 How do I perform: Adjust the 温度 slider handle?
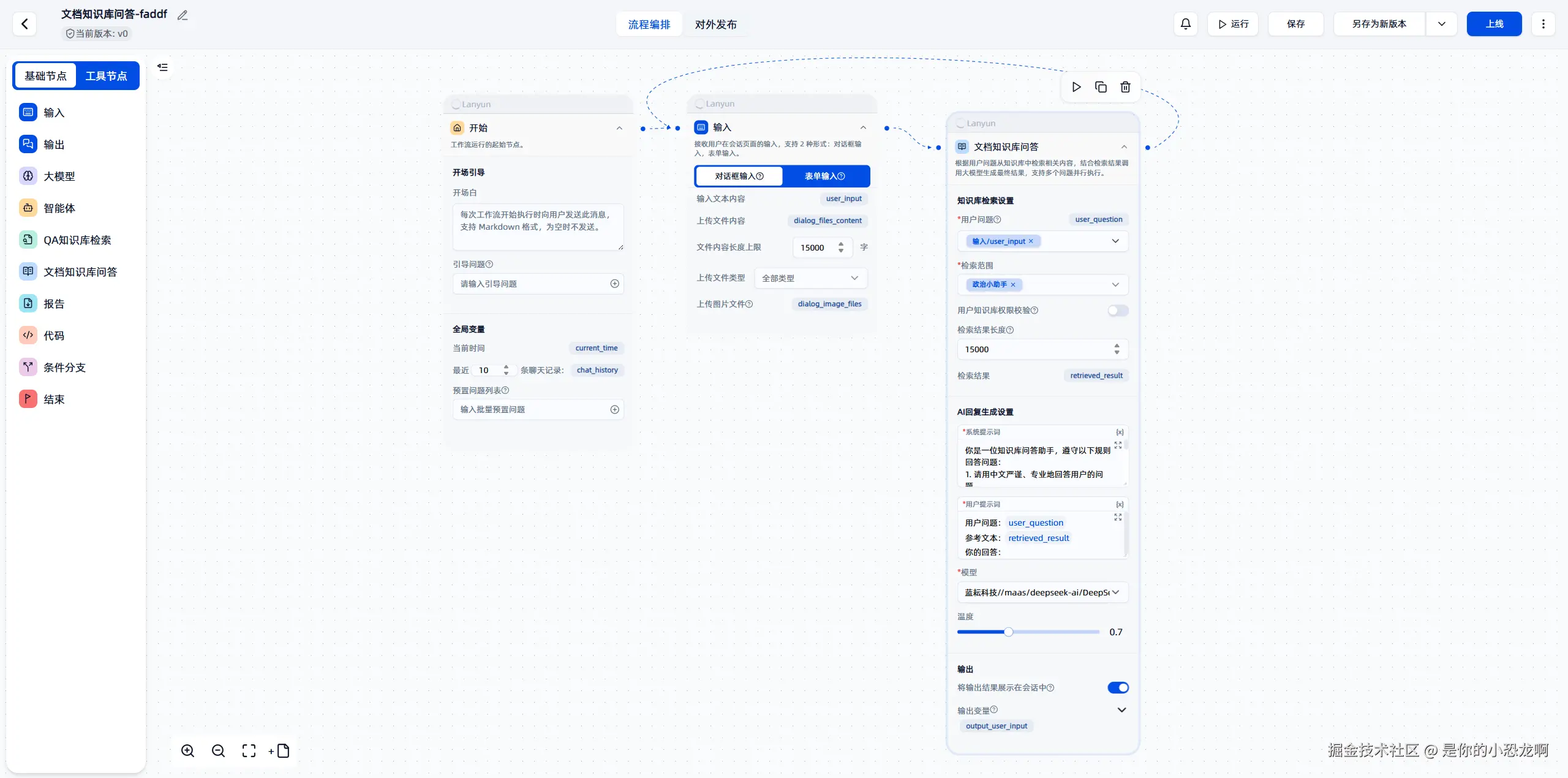pos(1008,632)
